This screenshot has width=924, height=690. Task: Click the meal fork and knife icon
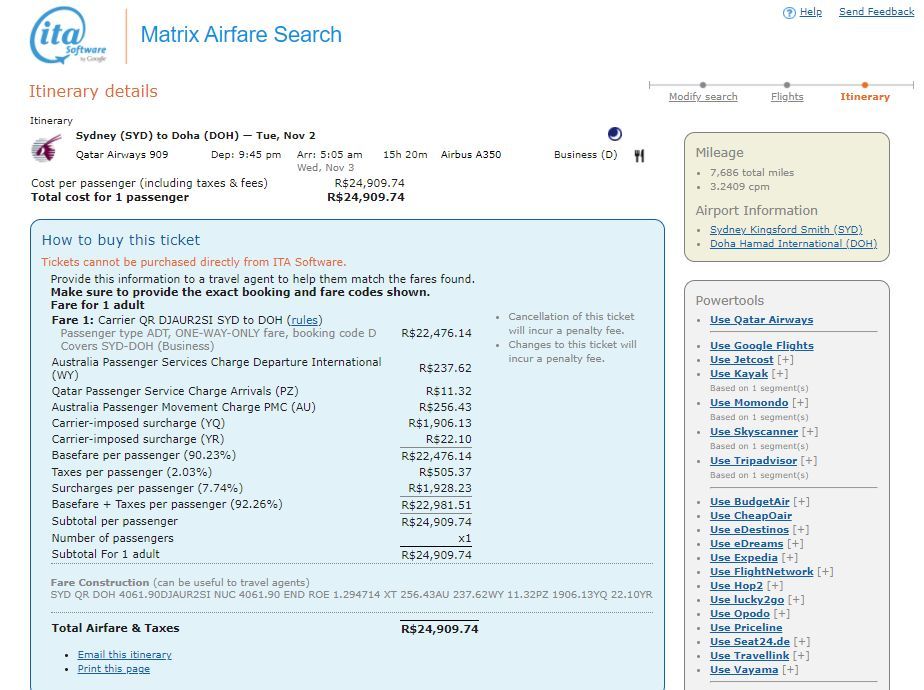click(639, 156)
